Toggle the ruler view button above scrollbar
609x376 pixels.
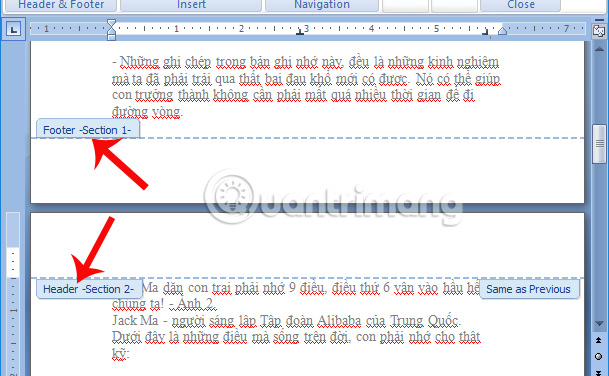(599, 31)
